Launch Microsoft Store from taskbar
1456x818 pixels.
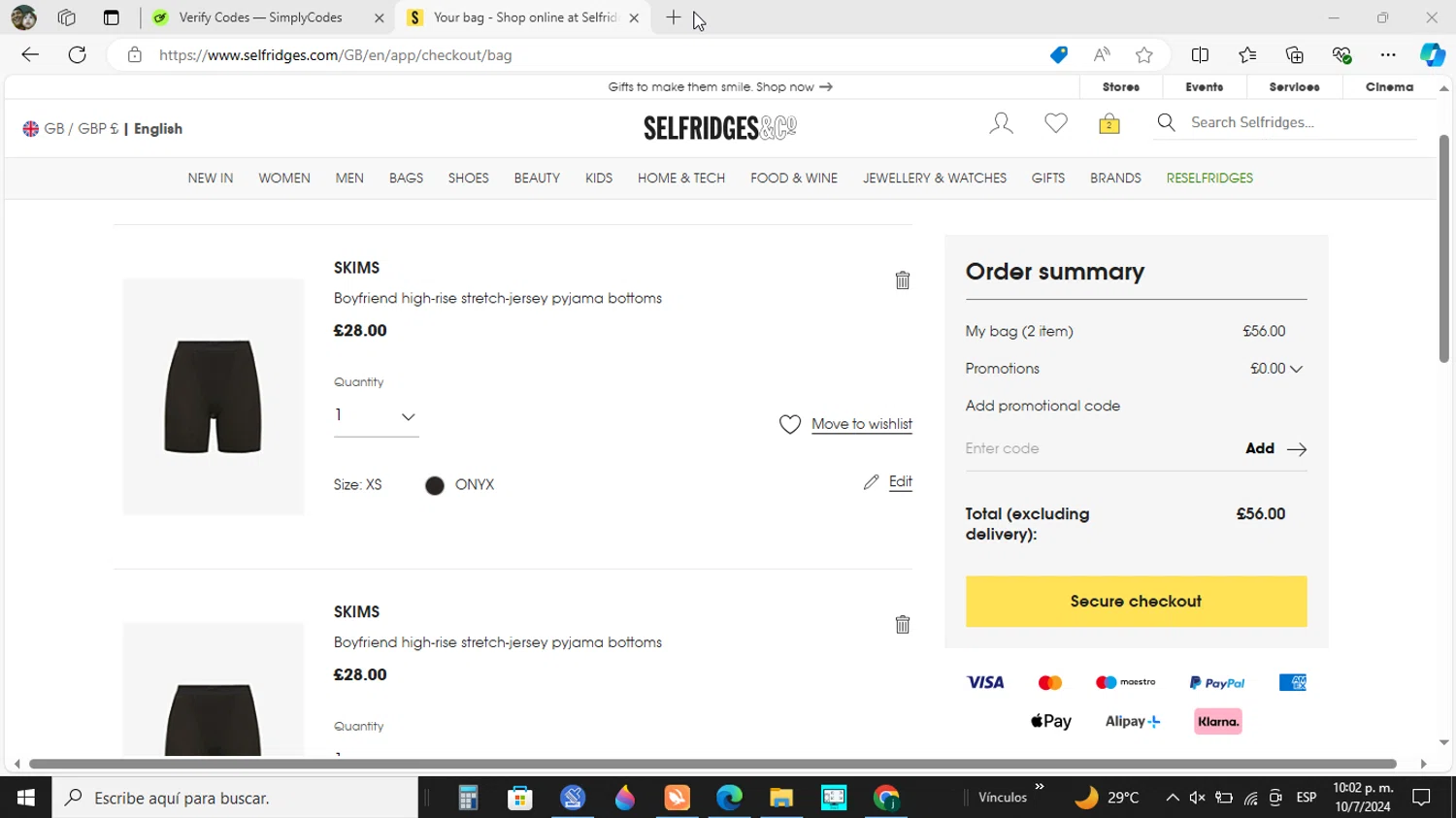[x=520, y=798]
